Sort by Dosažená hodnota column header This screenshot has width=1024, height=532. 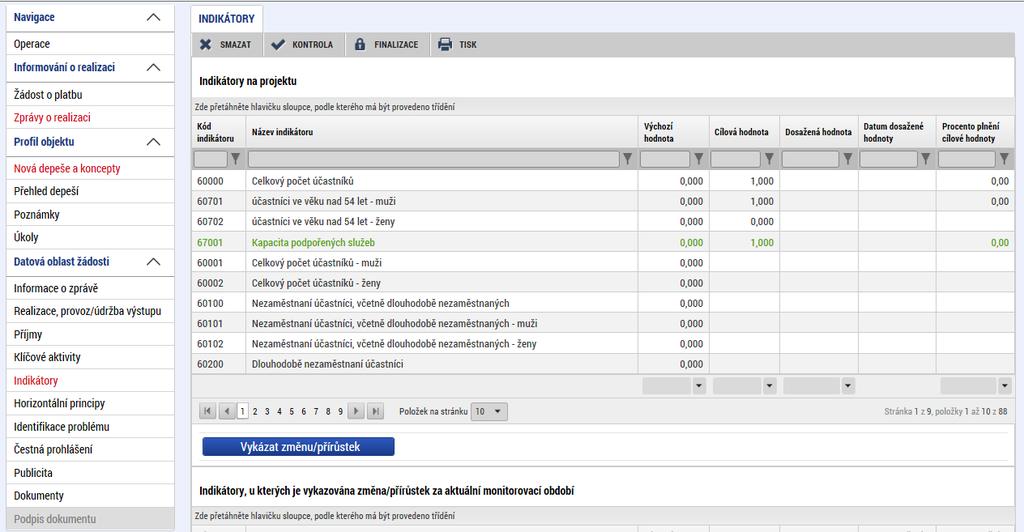[x=818, y=132]
